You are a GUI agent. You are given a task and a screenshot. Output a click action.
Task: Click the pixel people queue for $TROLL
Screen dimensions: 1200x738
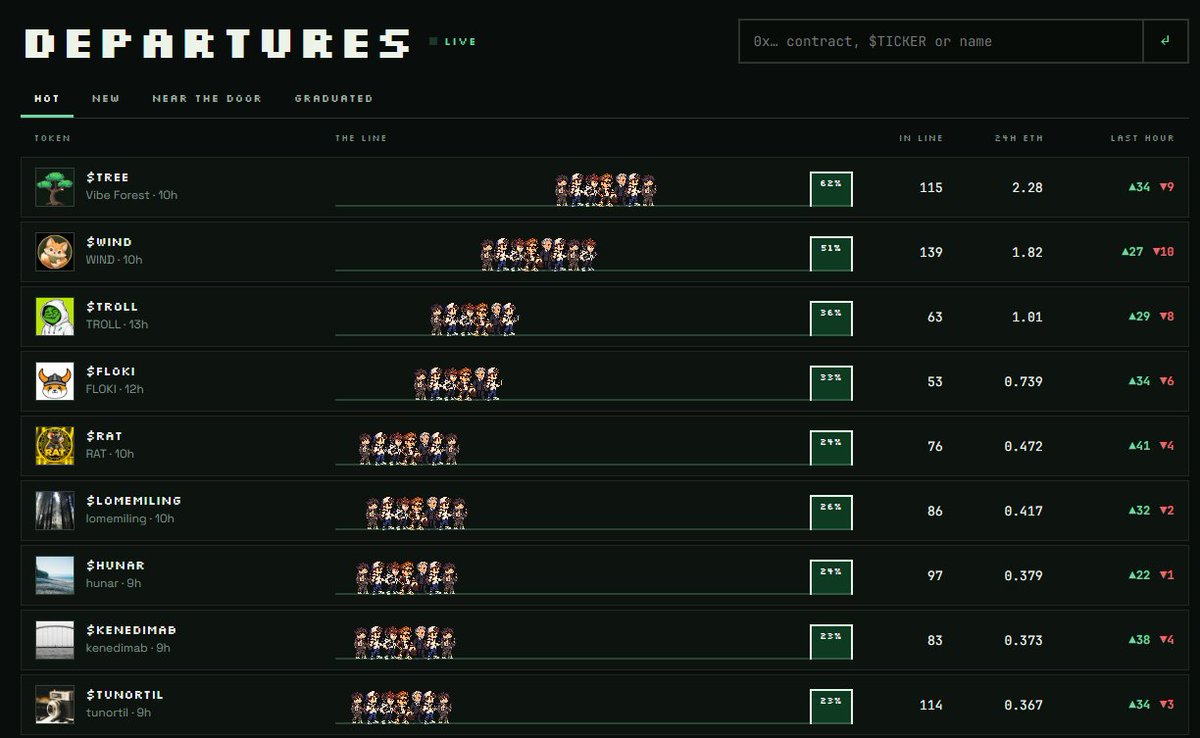tap(474, 319)
